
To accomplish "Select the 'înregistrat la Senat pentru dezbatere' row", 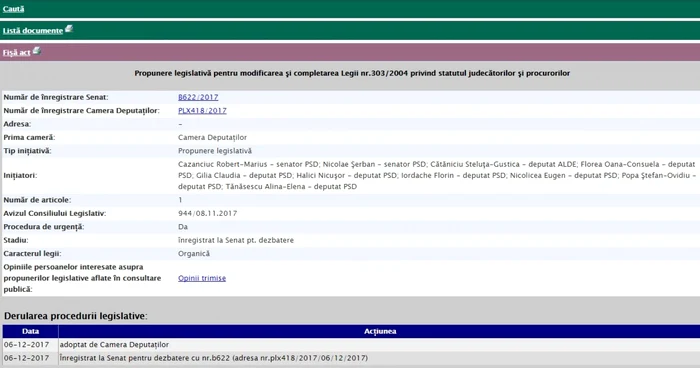I will (351, 358).
